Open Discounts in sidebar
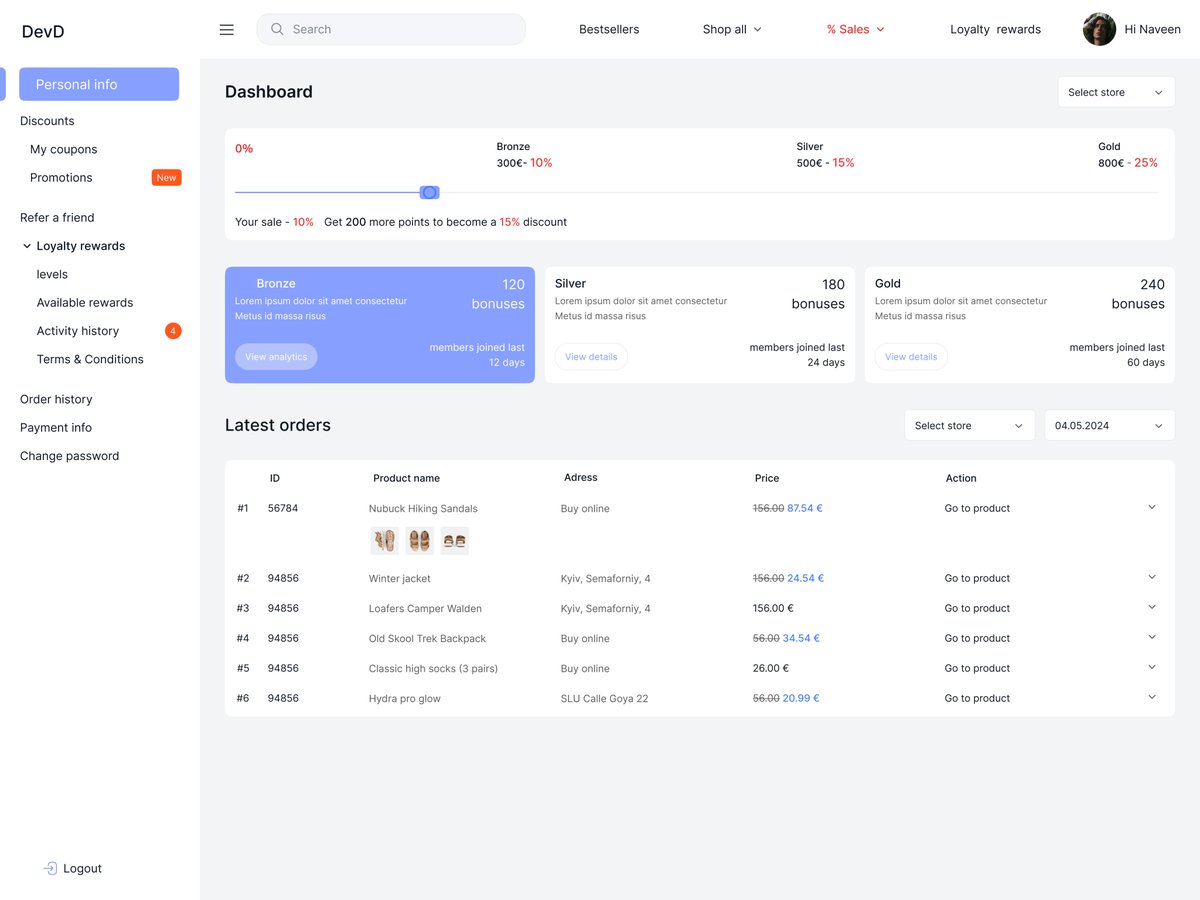Viewport: 1200px width, 900px height. pos(47,121)
